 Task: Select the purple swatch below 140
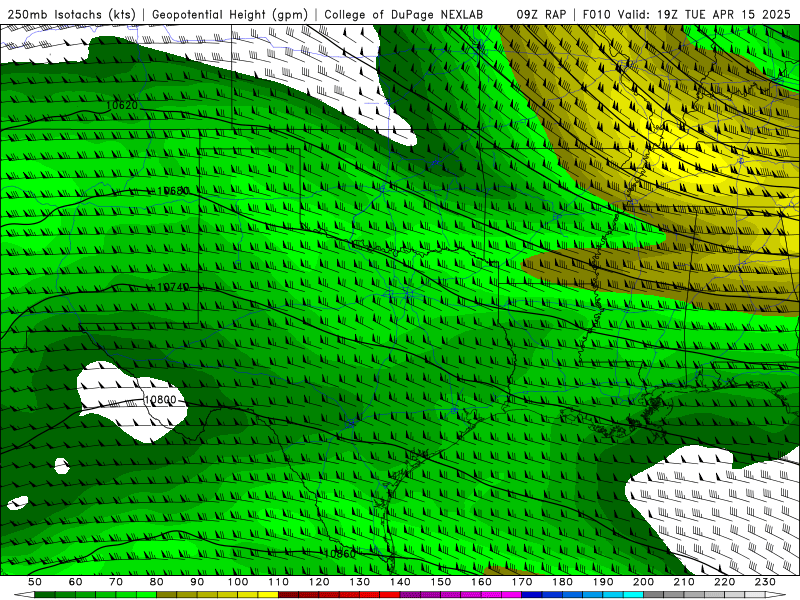410,594
